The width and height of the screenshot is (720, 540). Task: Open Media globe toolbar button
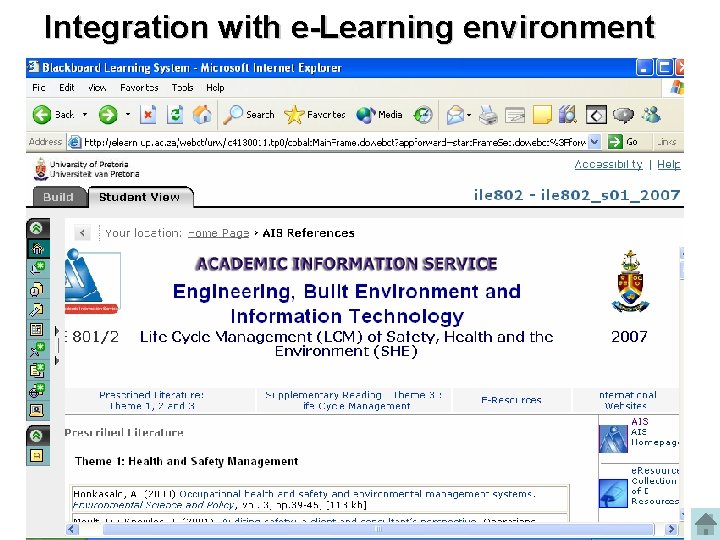click(379, 114)
